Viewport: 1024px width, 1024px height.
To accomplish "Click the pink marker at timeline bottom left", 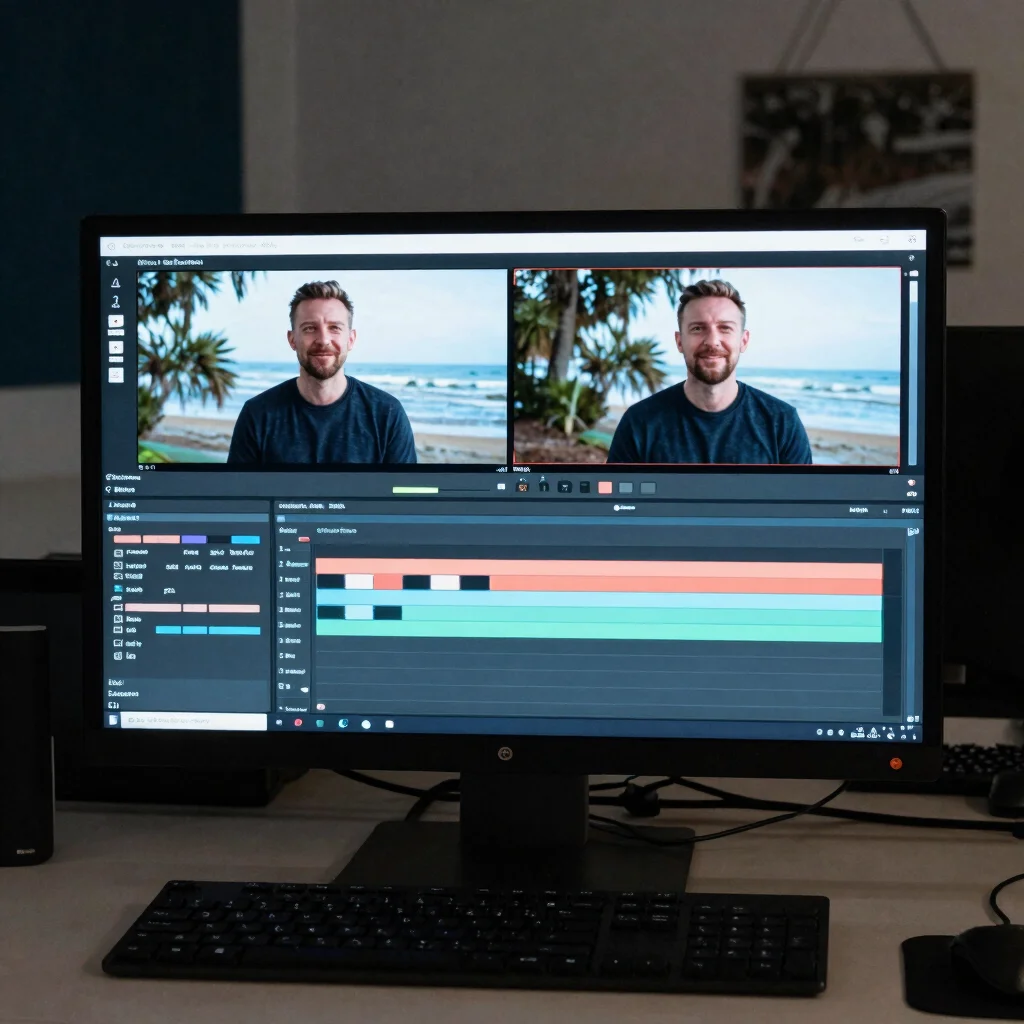I will tap(321, 707).
